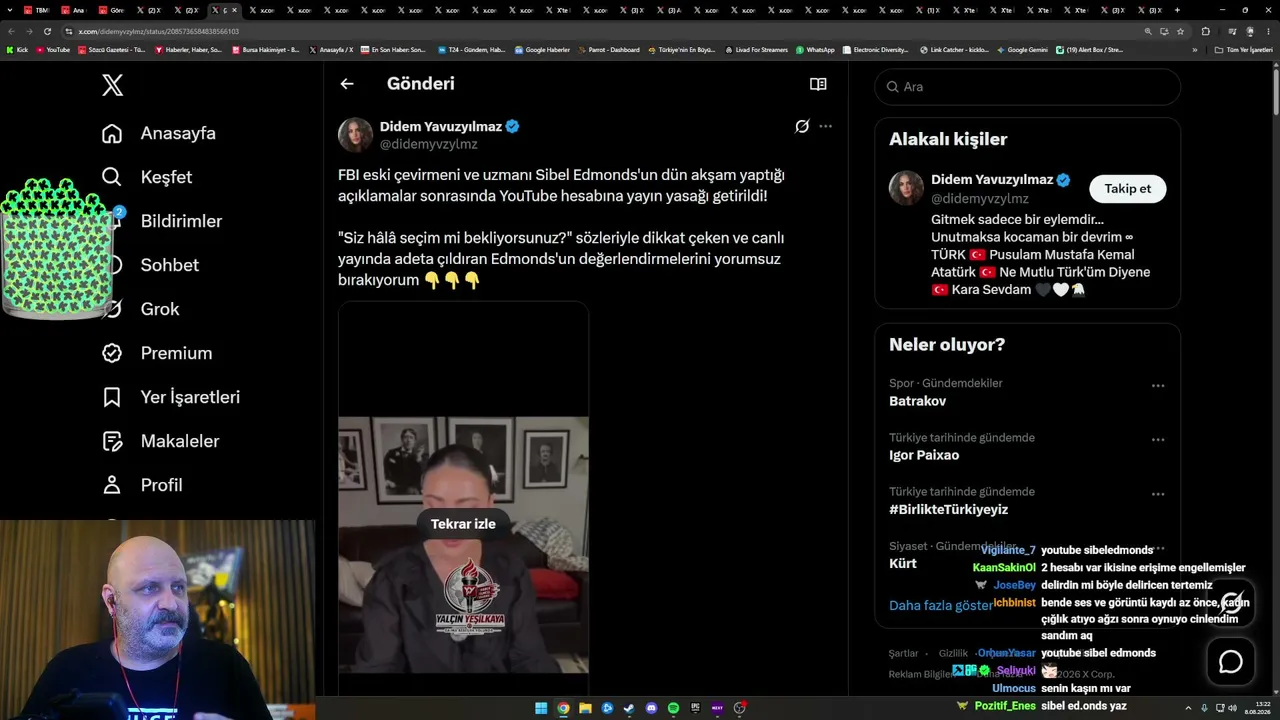
Task: Switch to the TBM browser tab
Action: [x=37, y=10]
